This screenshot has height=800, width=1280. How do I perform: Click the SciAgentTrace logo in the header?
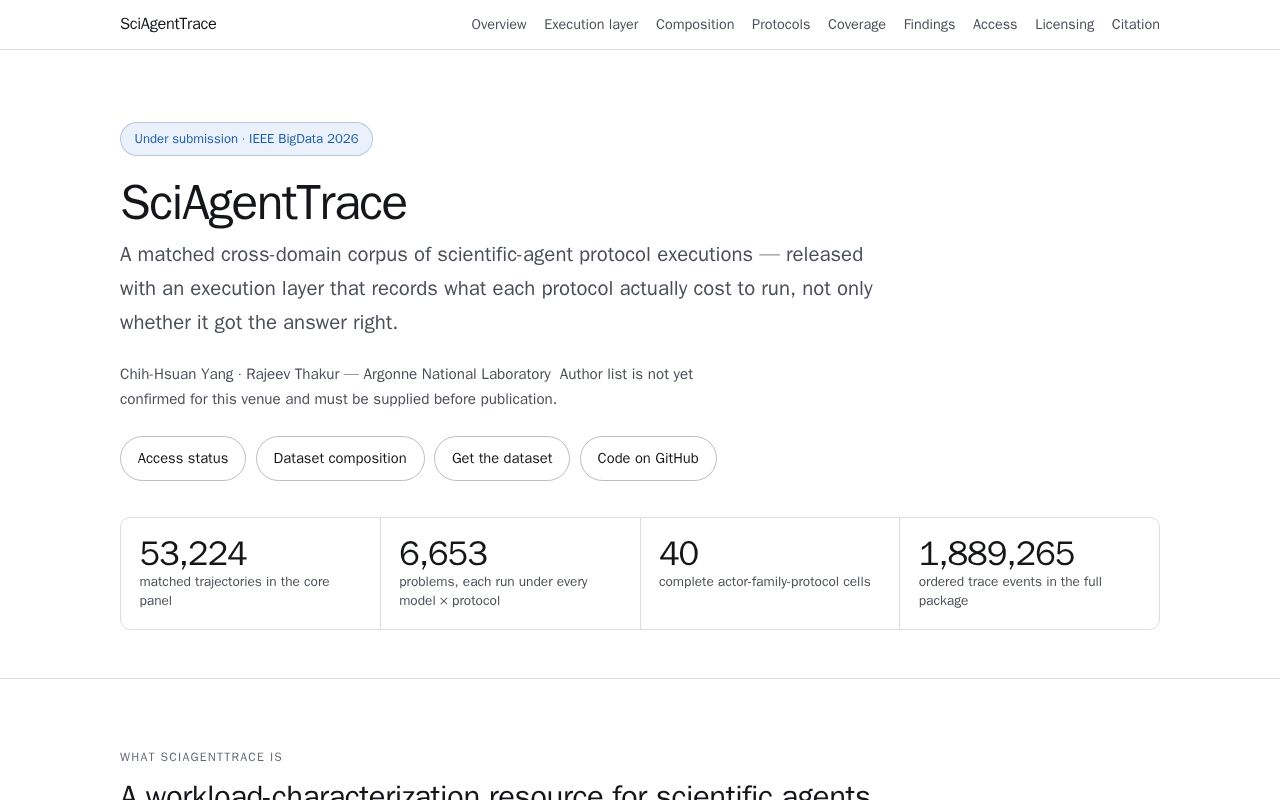[168, 24]
